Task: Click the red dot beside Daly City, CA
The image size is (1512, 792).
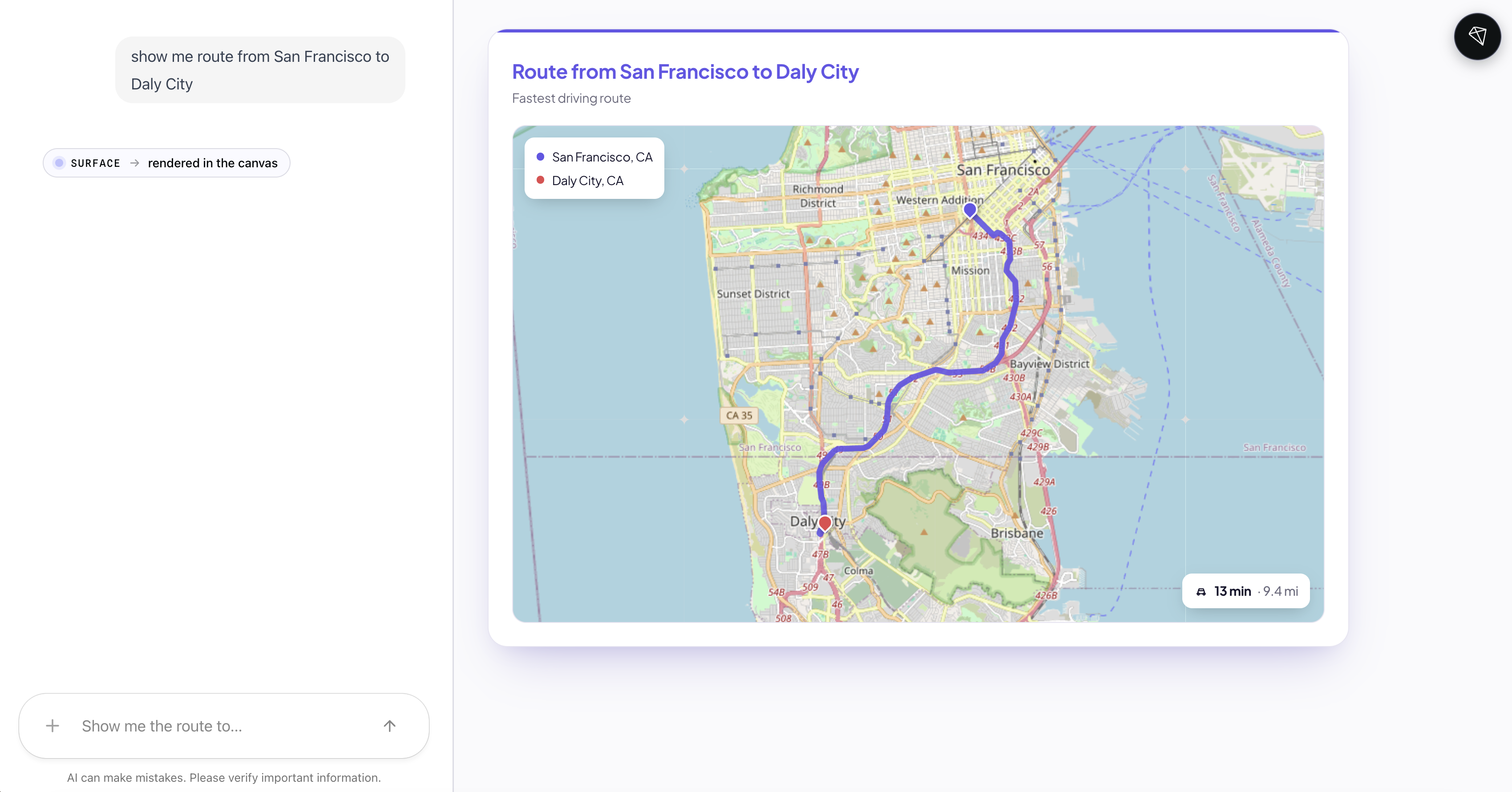Action: [540, 180]
